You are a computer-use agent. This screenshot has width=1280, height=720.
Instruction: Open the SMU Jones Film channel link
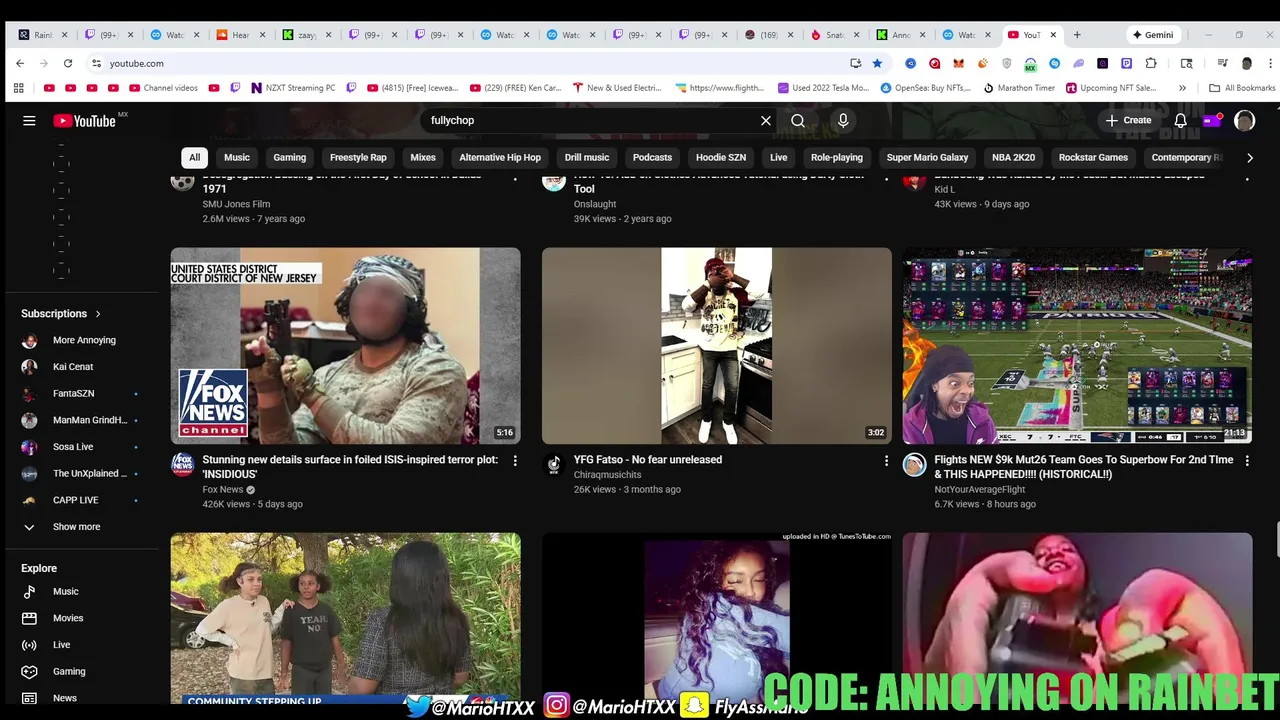click(236, 204)
